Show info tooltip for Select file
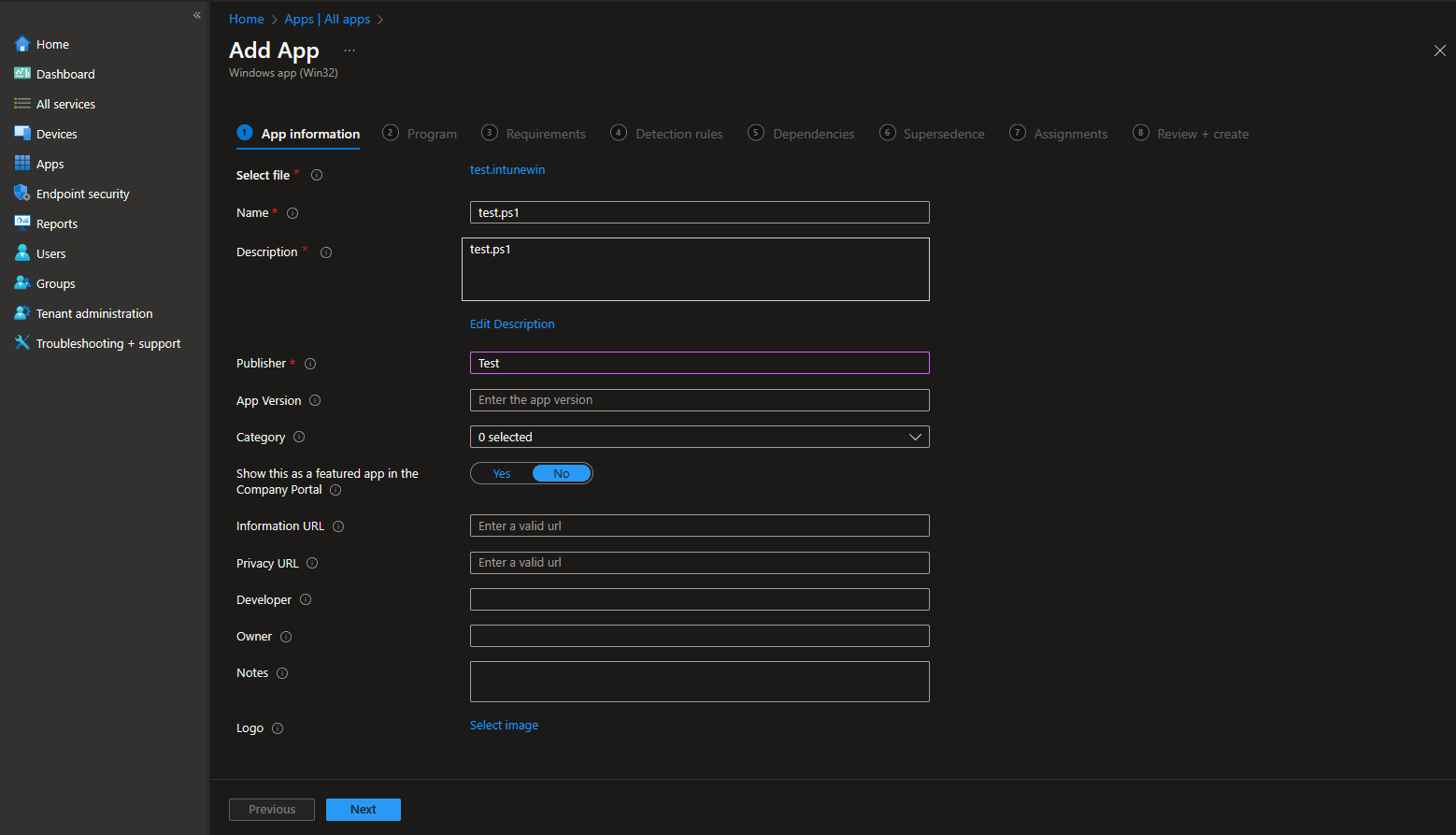Image resolution: width=1456 pixels, height=835 pixels. click(x=317, y=175)
